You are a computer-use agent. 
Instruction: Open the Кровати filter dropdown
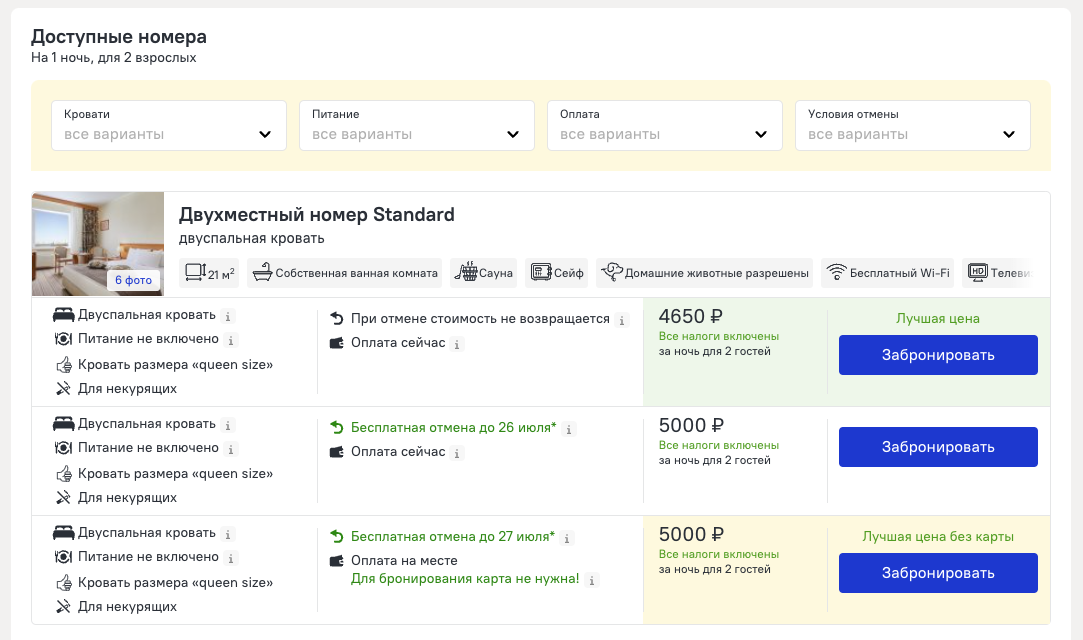click(x=169, y=126)
